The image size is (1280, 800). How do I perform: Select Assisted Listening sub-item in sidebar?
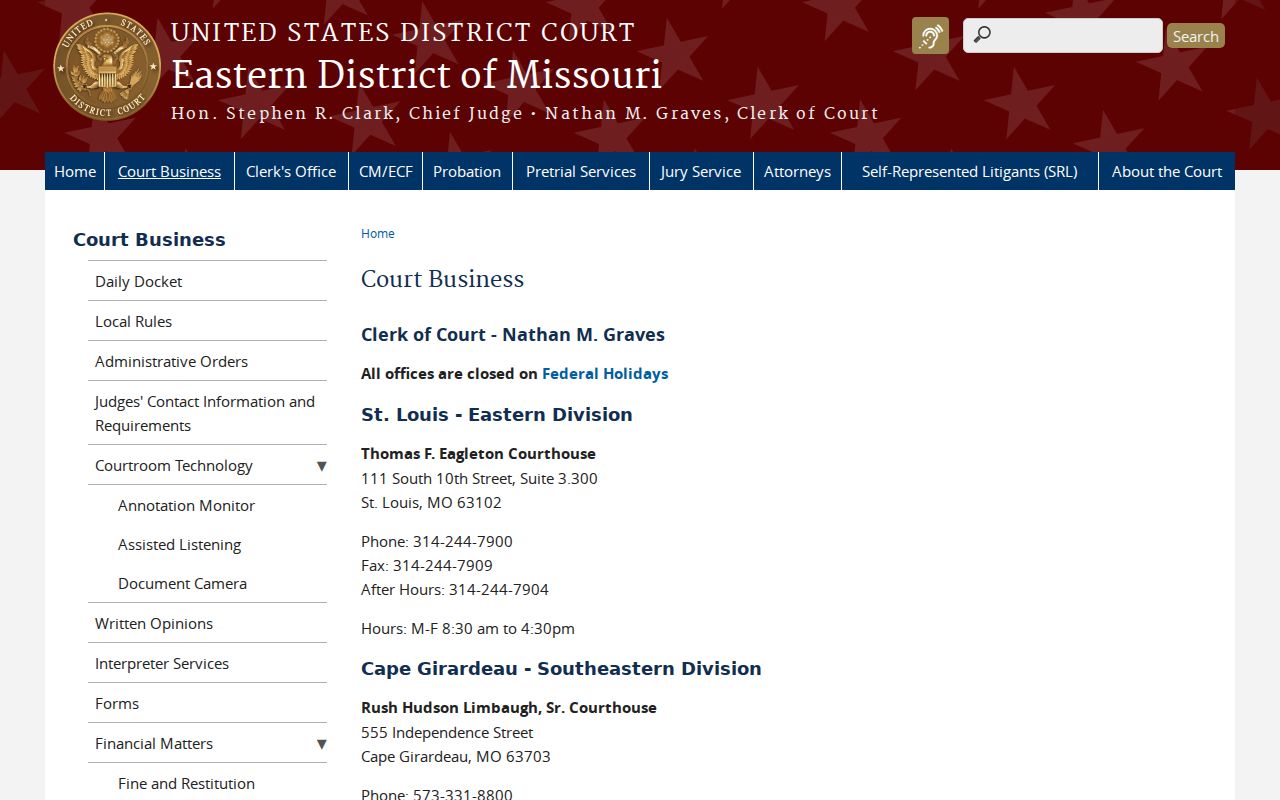[179, 544]
